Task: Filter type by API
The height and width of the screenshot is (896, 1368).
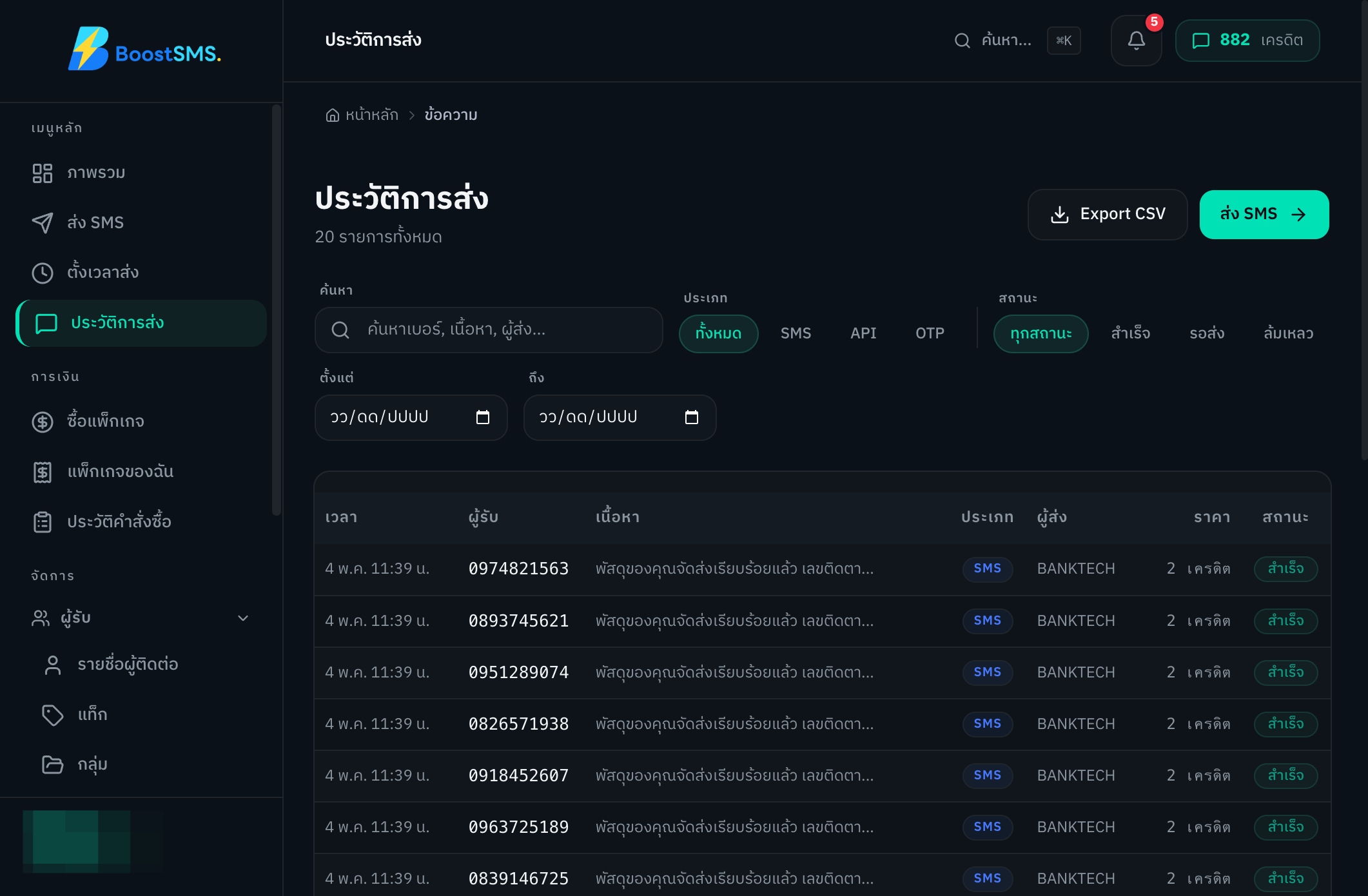Action: tap(863, 333)
